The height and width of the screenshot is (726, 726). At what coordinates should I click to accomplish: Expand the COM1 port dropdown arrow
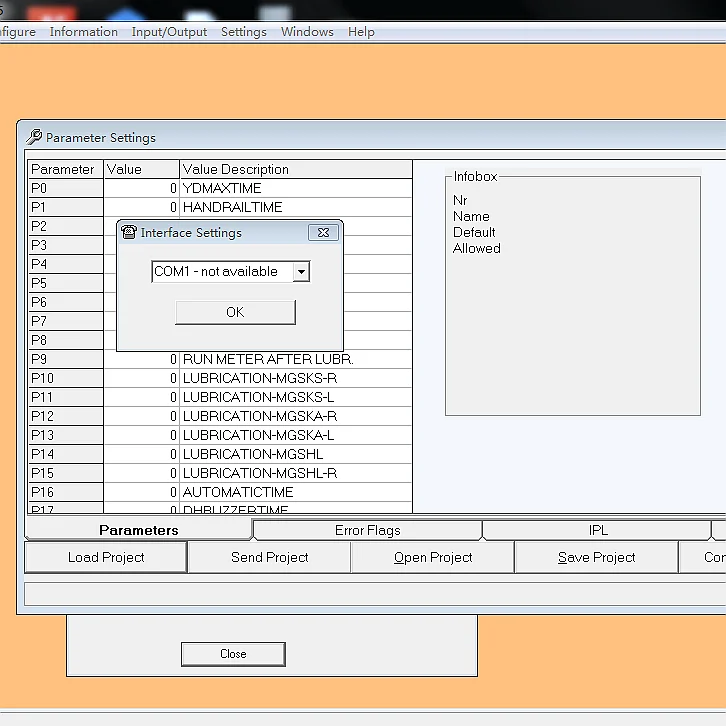point(301,271)
